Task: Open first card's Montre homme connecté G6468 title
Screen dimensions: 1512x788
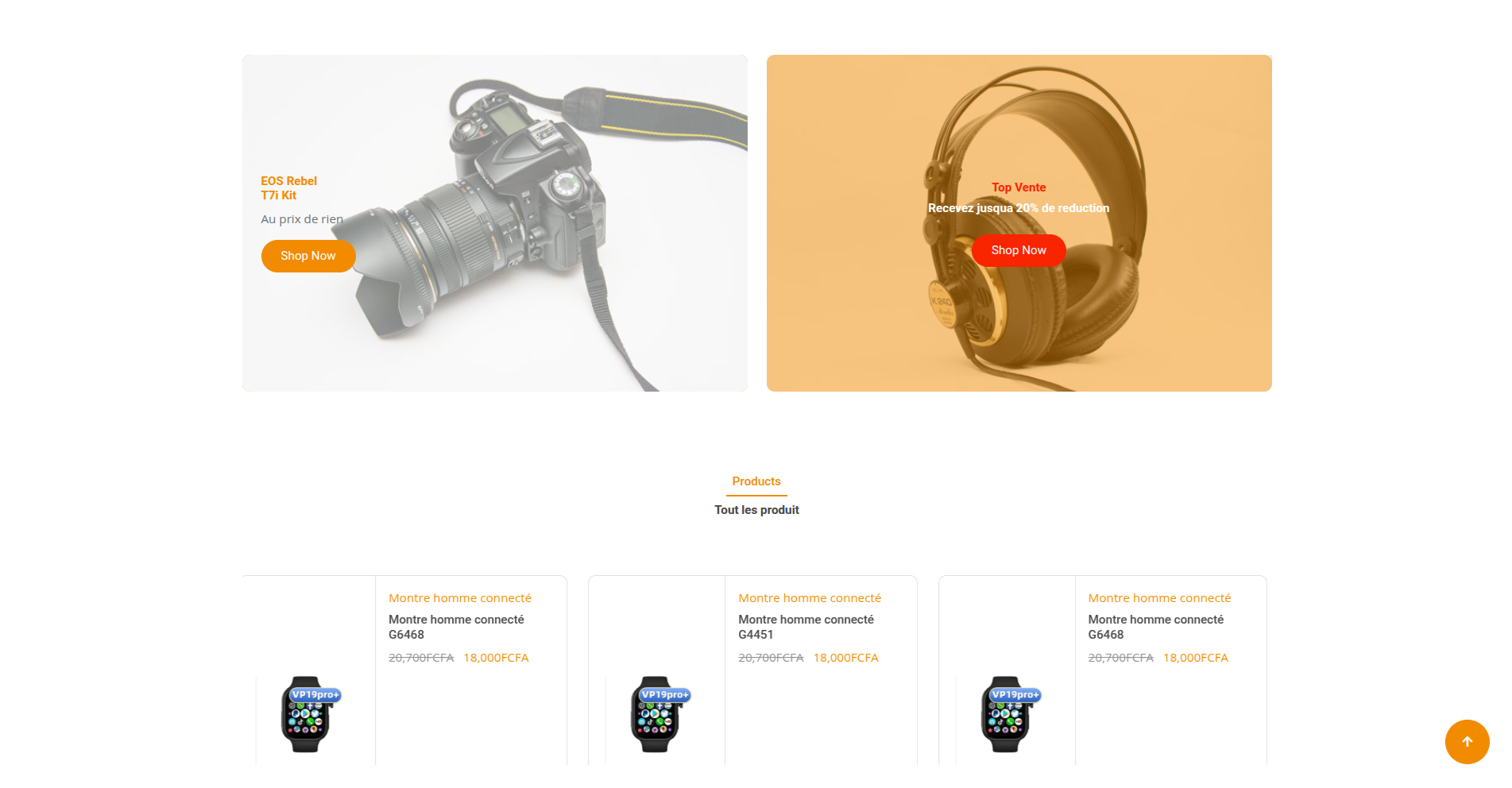Action: [456, 627]
